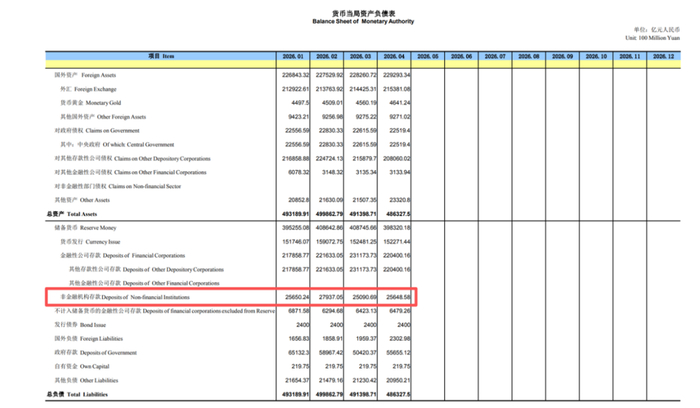The image size is (700, 408).
Task: Select Foreign Assets value 229293.34
Action: tap(396, 75)
